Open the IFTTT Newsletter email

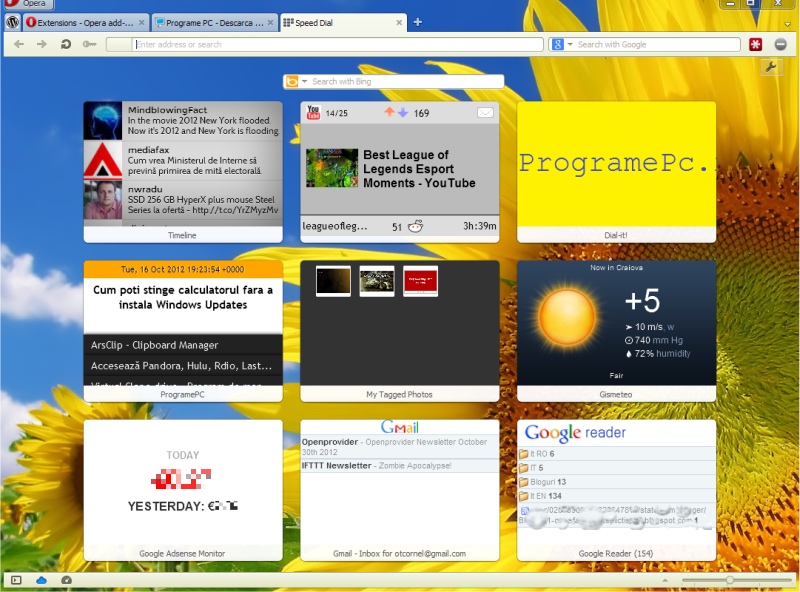point(399,465)
